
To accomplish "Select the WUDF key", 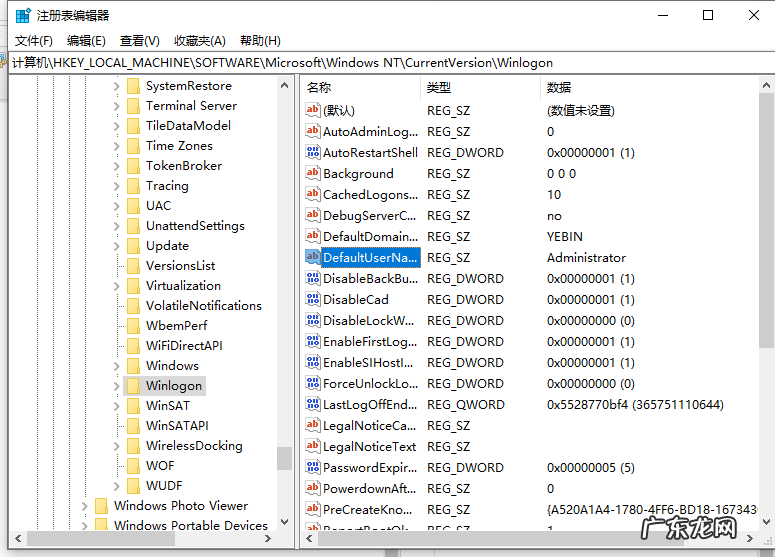I will click(x=164, y=486).
